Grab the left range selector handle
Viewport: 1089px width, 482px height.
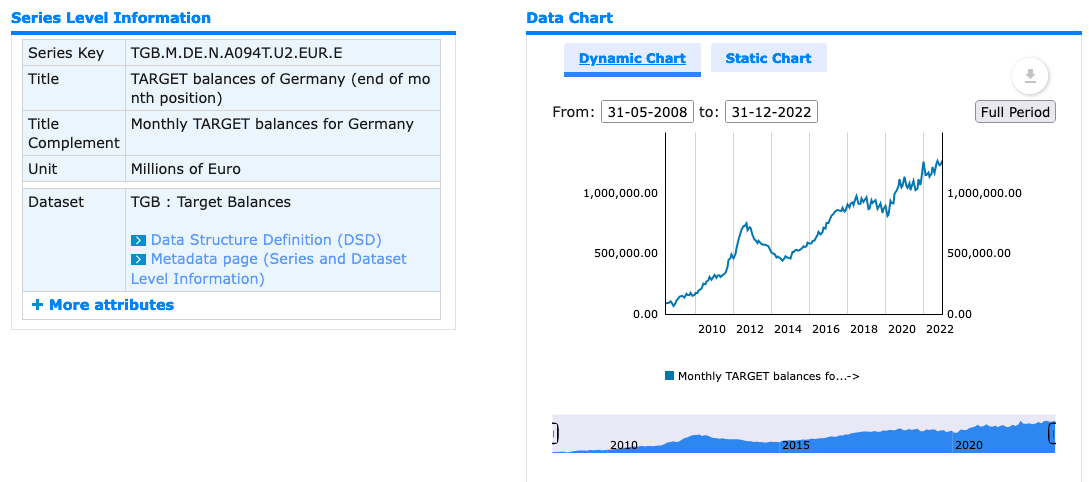555,434
